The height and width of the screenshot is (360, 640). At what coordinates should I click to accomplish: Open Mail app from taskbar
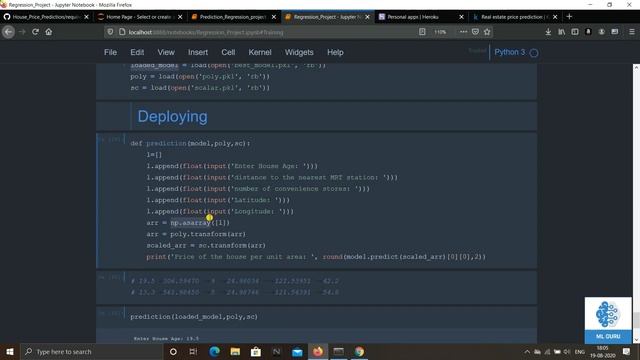pyautogui.click(x=297, y=351)
